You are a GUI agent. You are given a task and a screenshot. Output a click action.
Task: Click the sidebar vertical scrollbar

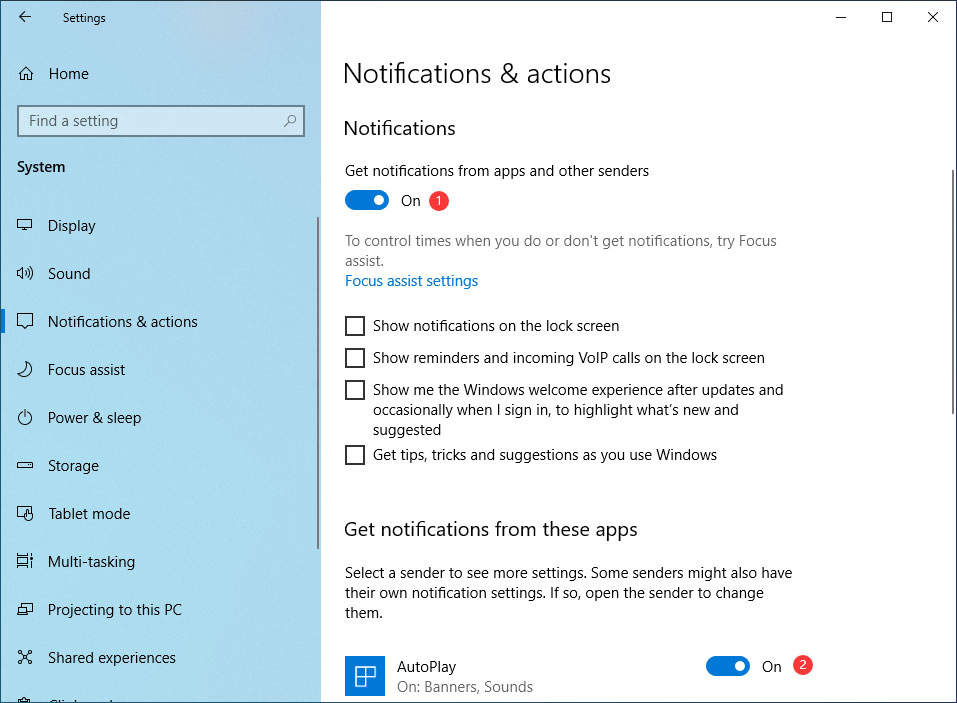coord(318,383)
